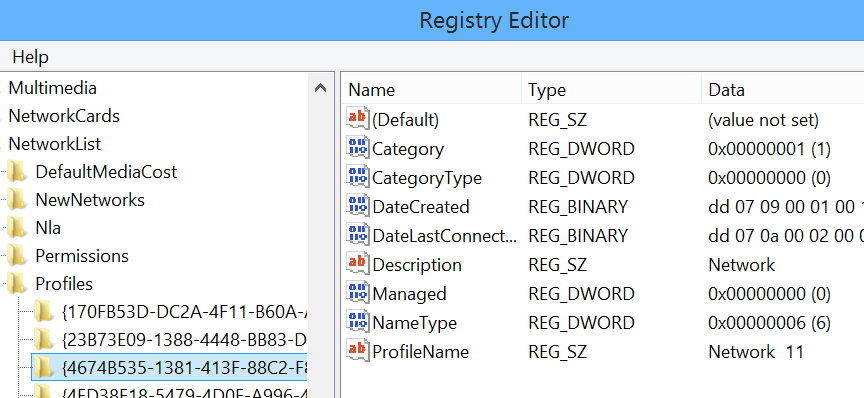Click the (Default) string value icon
The image size is (864, 398).
pyautogui.click(x=358, y=120)
